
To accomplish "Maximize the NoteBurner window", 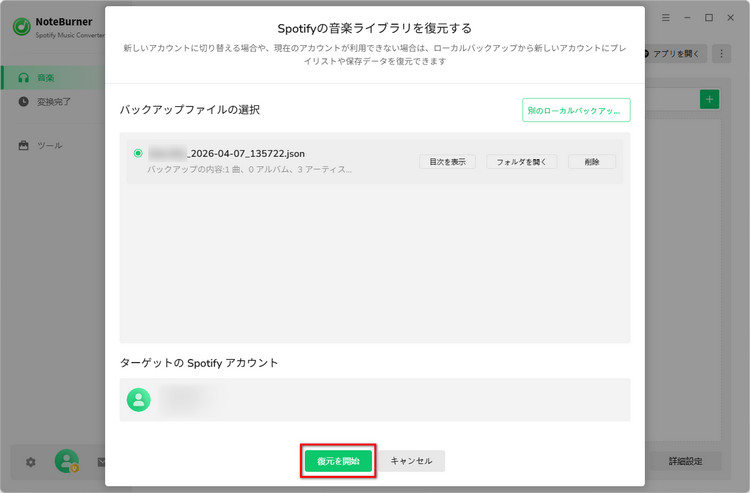I will (709, 18).
